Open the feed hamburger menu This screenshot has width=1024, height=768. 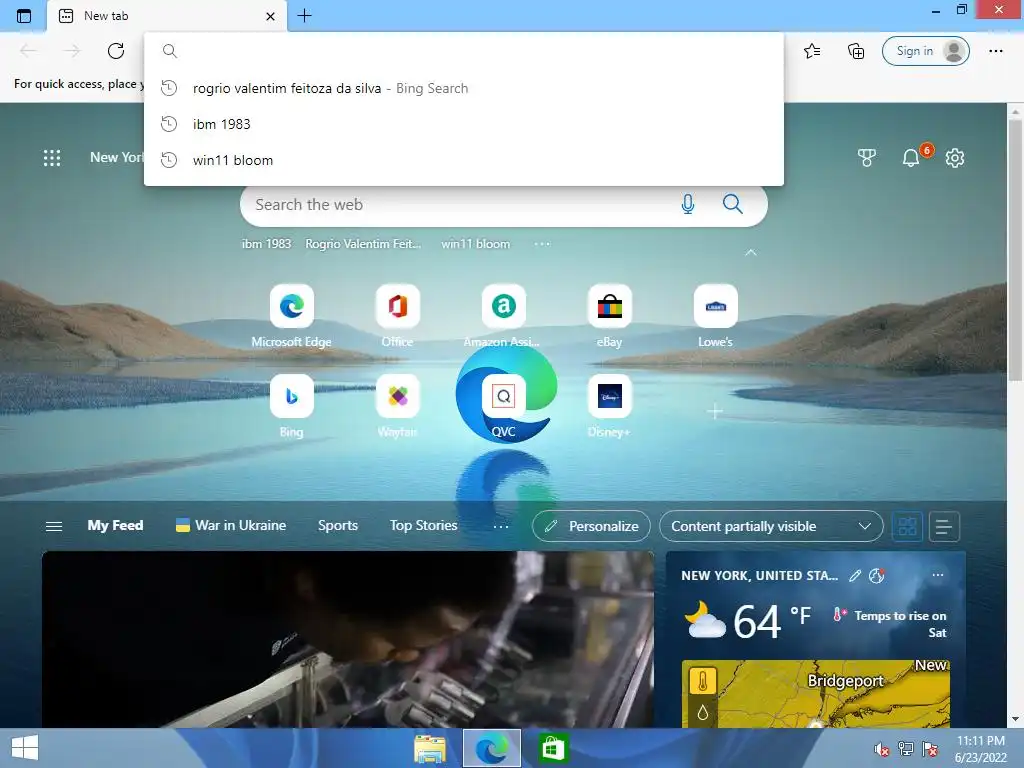(x=54, y=526)
